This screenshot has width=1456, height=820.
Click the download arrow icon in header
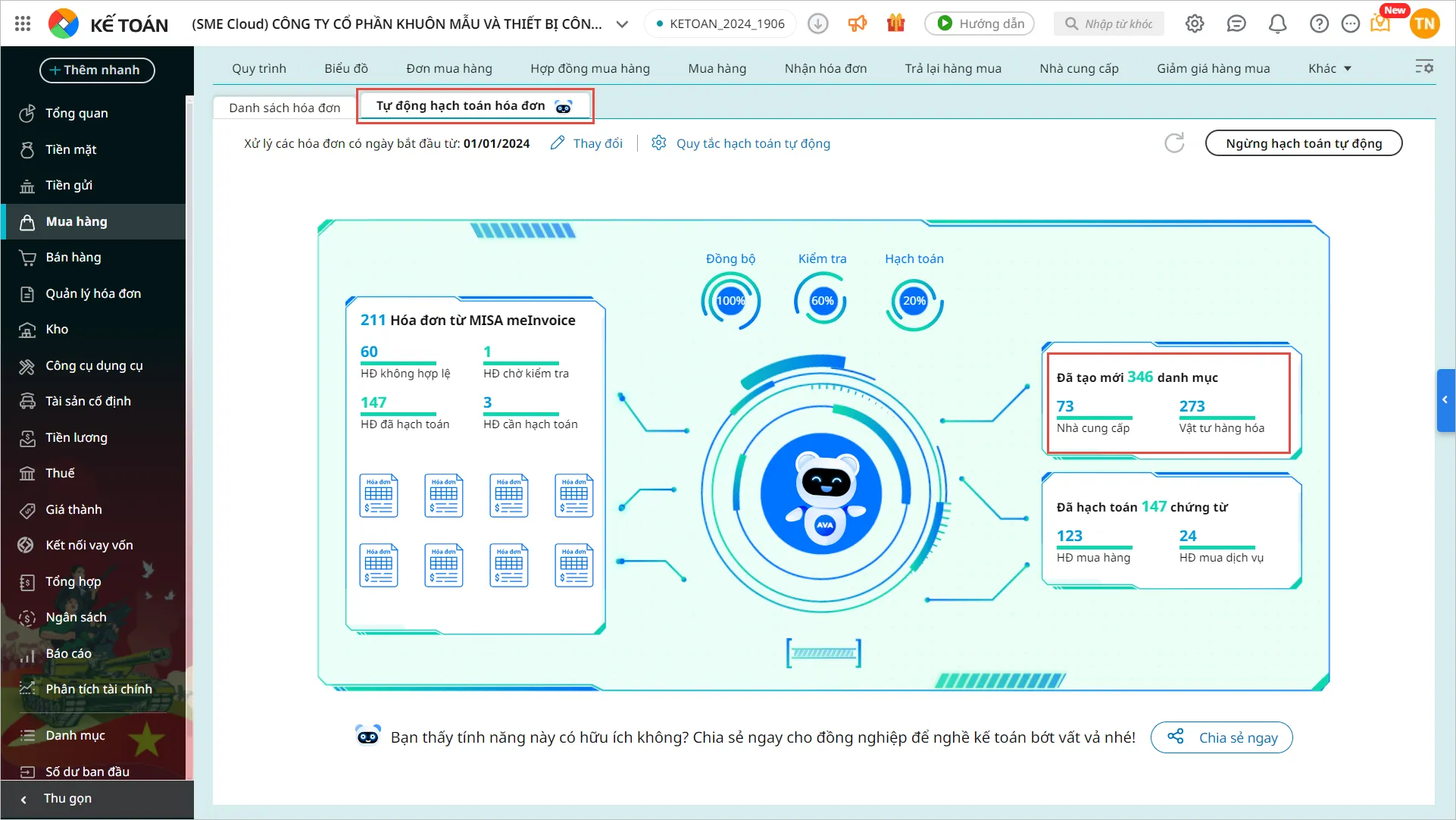817,23
